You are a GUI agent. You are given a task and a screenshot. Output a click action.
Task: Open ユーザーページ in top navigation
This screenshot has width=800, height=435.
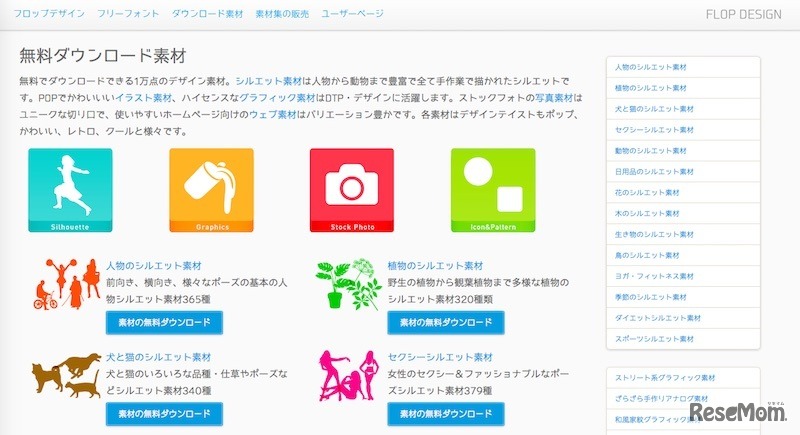[x=352, y=14]
